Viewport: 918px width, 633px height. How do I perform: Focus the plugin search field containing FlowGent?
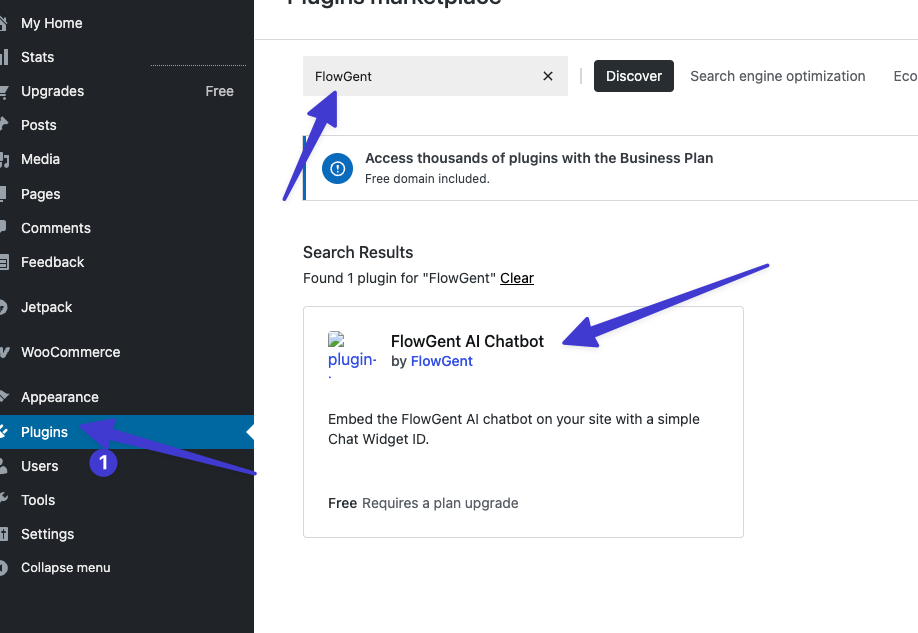(435, 76)
